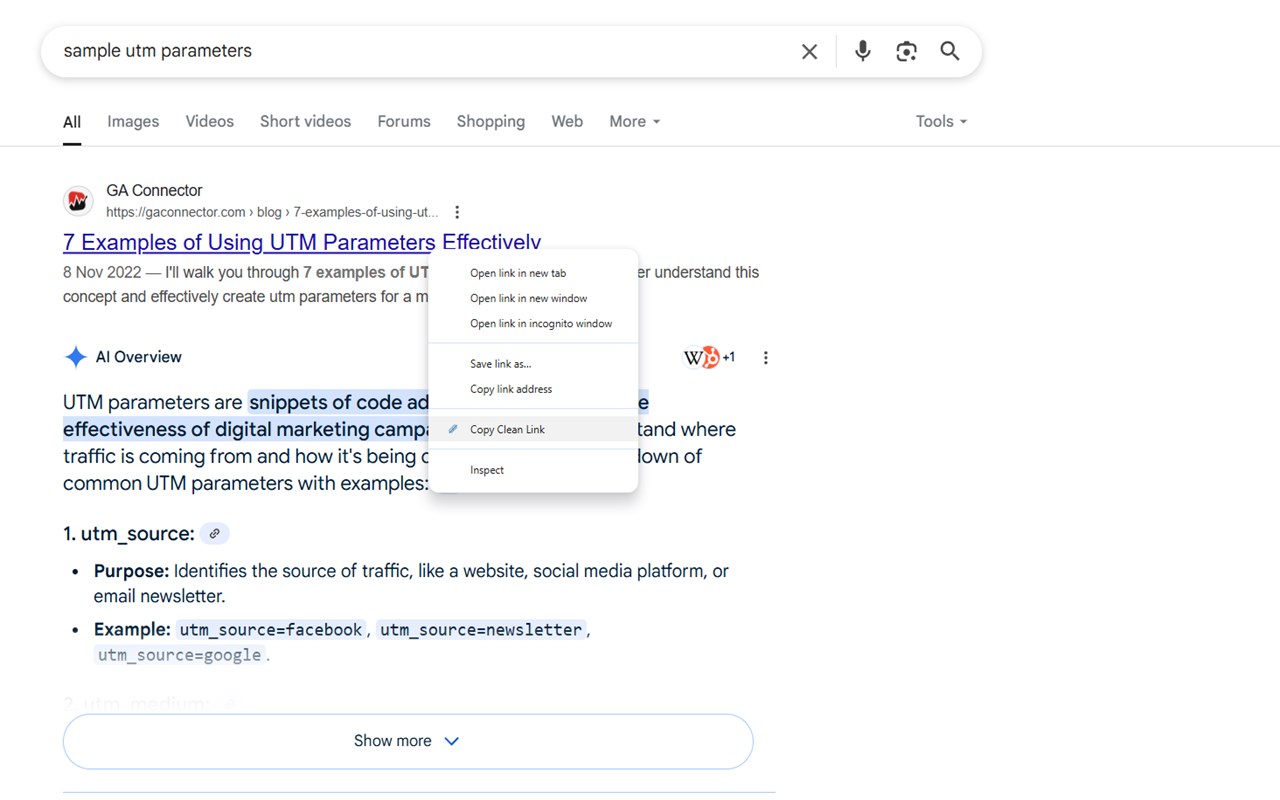
Task: Expand the More search filters dropdown
Action: coord(635,122)
